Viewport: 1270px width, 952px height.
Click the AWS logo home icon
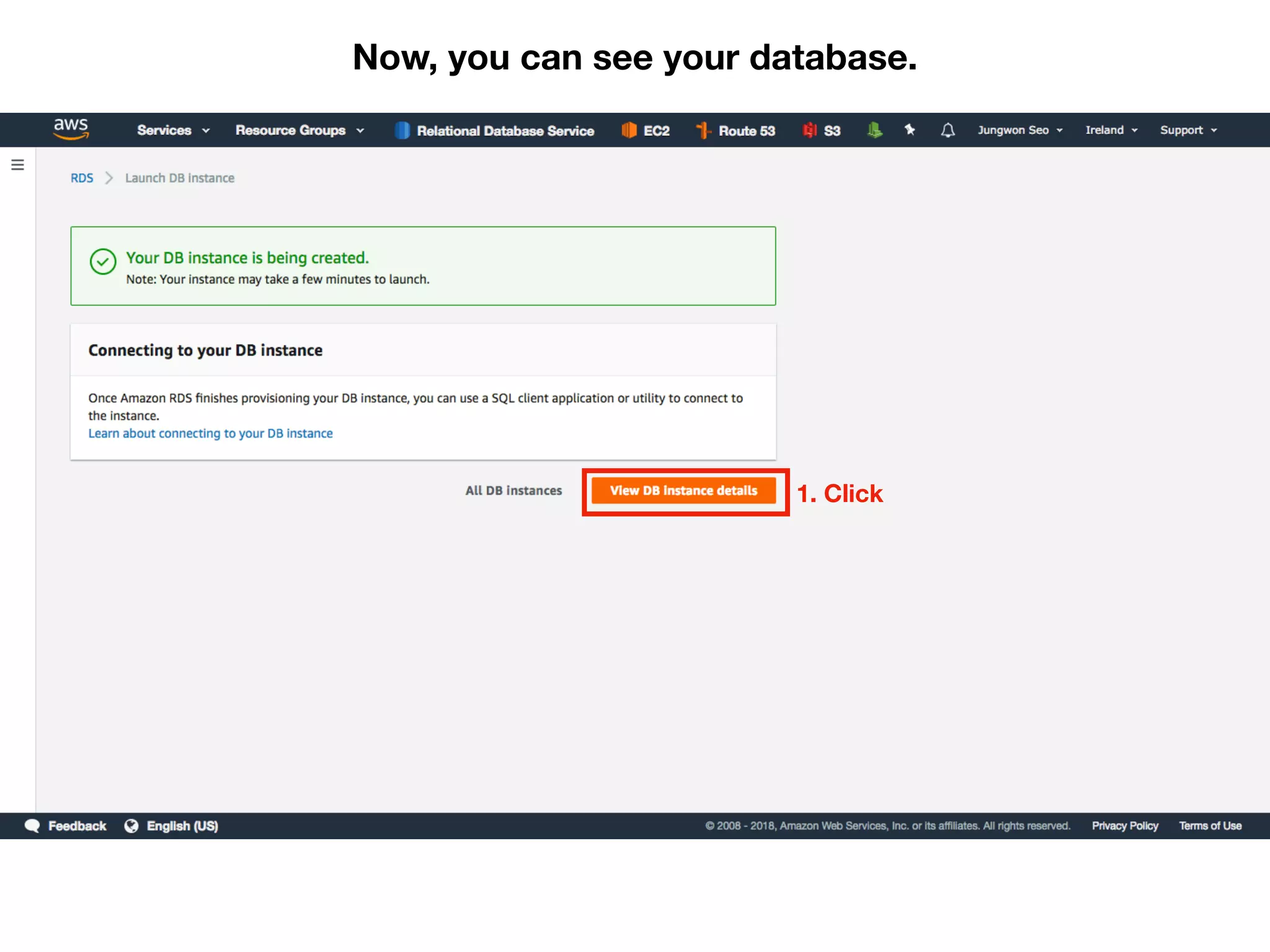point(71,129)
